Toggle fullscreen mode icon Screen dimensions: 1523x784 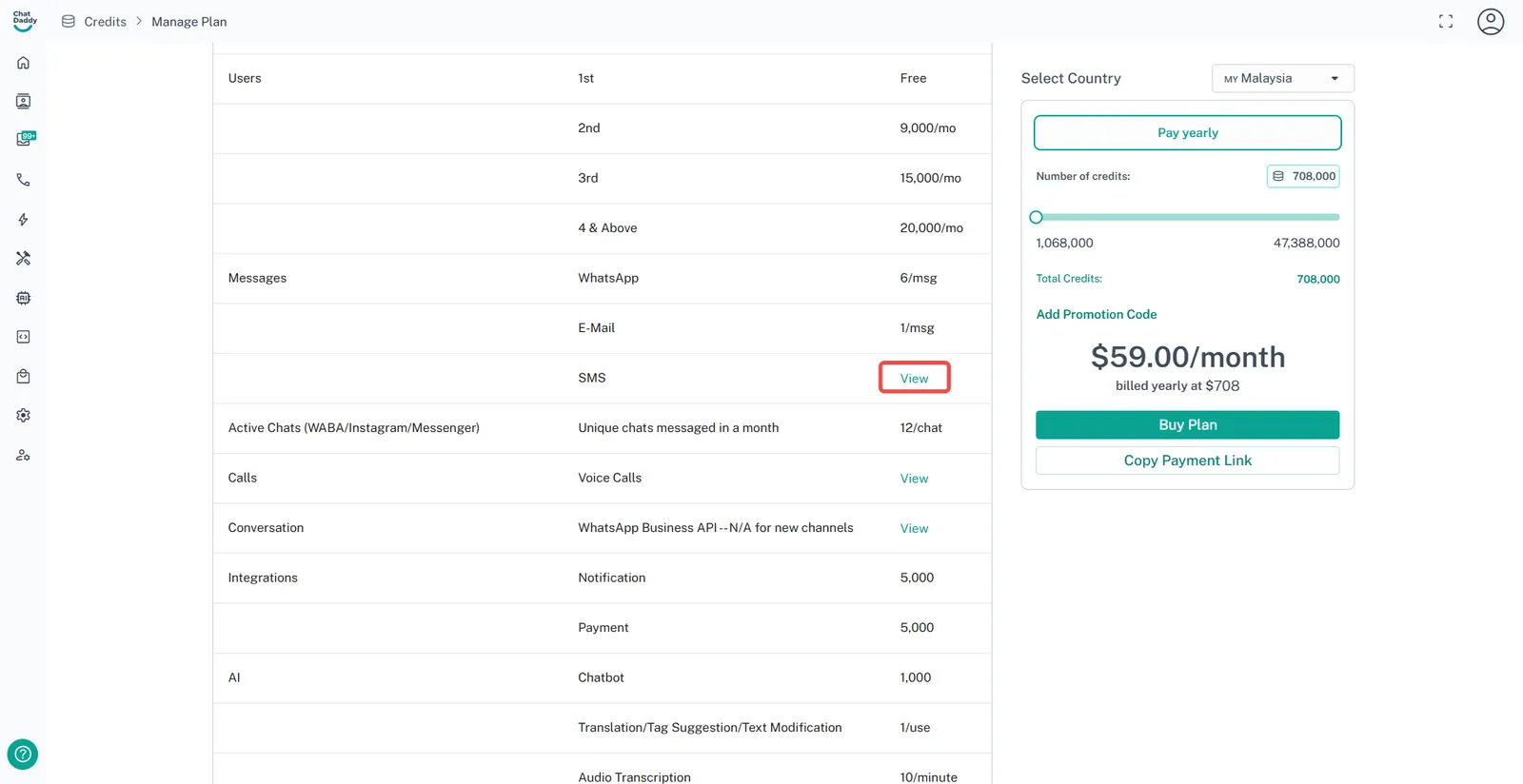(1445, 22)
